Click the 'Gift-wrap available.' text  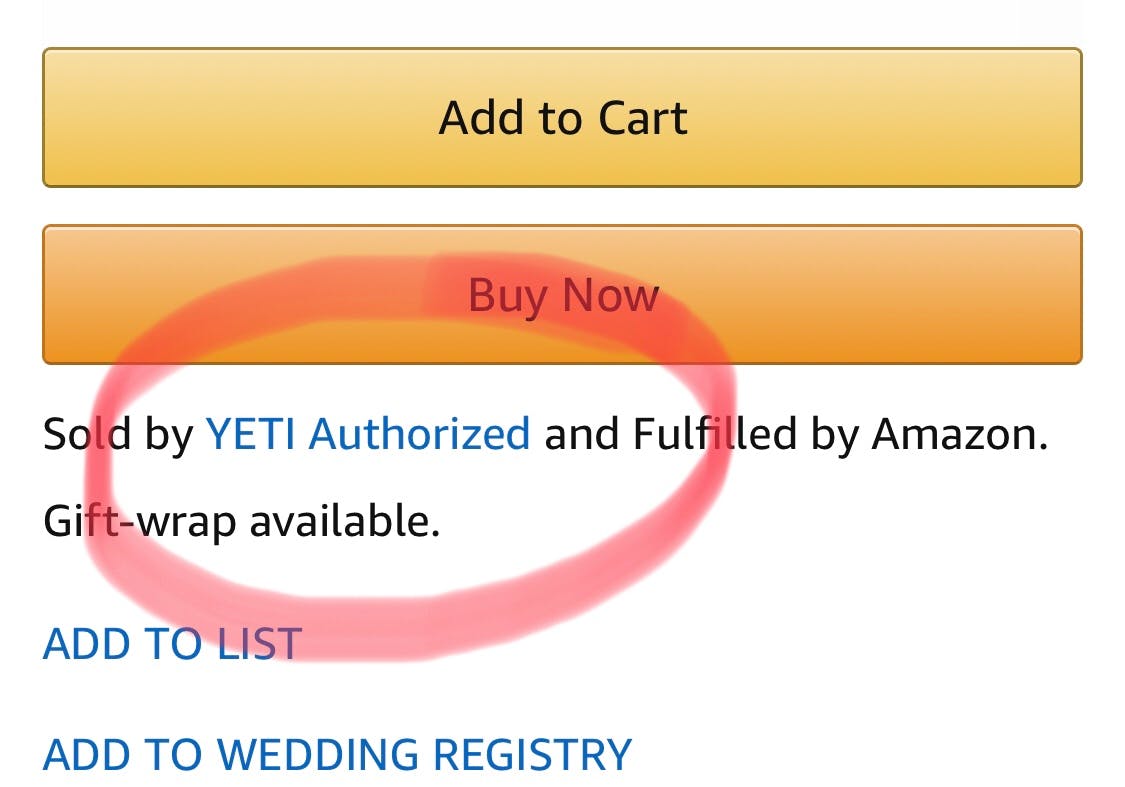coord(241,521)
